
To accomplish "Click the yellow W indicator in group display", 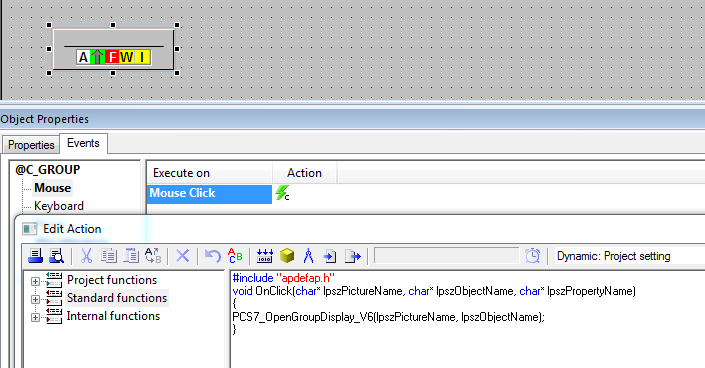I will click(x=127, y=57).
